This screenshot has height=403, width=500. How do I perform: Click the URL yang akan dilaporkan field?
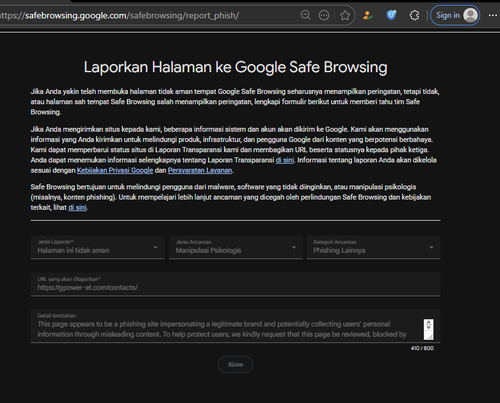pos(236,284)
